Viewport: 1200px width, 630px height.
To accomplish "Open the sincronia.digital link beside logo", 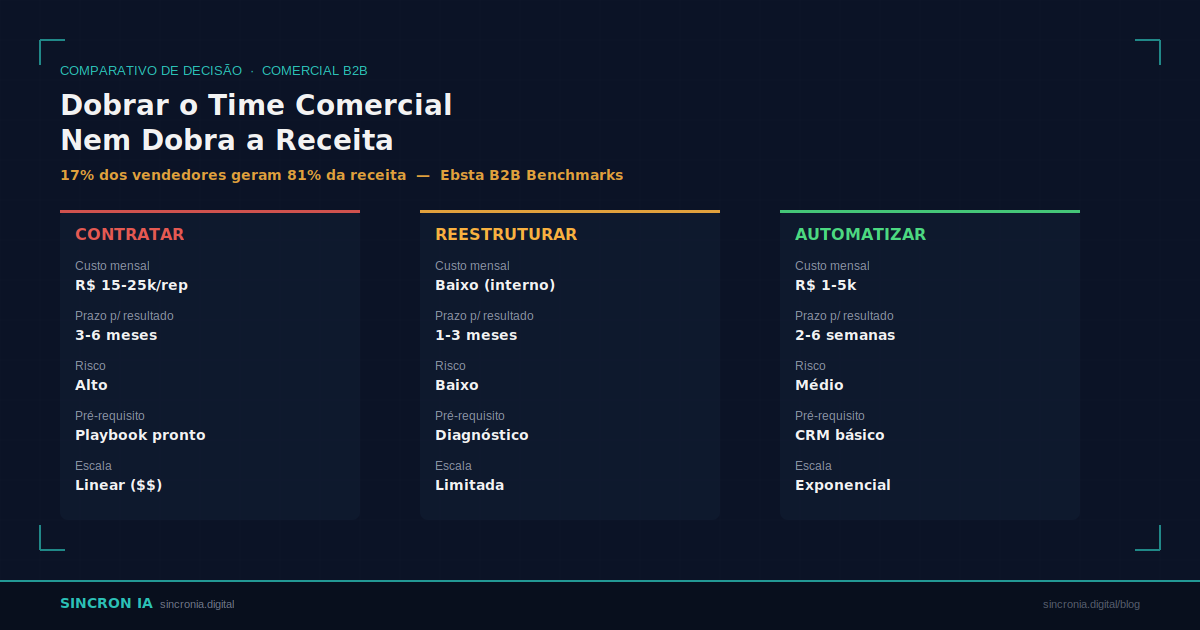I will 197,605.
